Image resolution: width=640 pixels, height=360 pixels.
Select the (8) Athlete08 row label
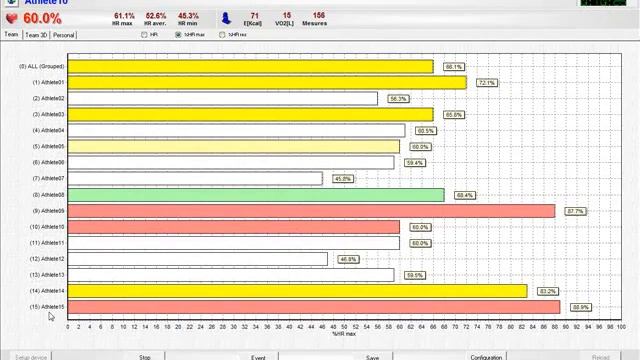48,195
